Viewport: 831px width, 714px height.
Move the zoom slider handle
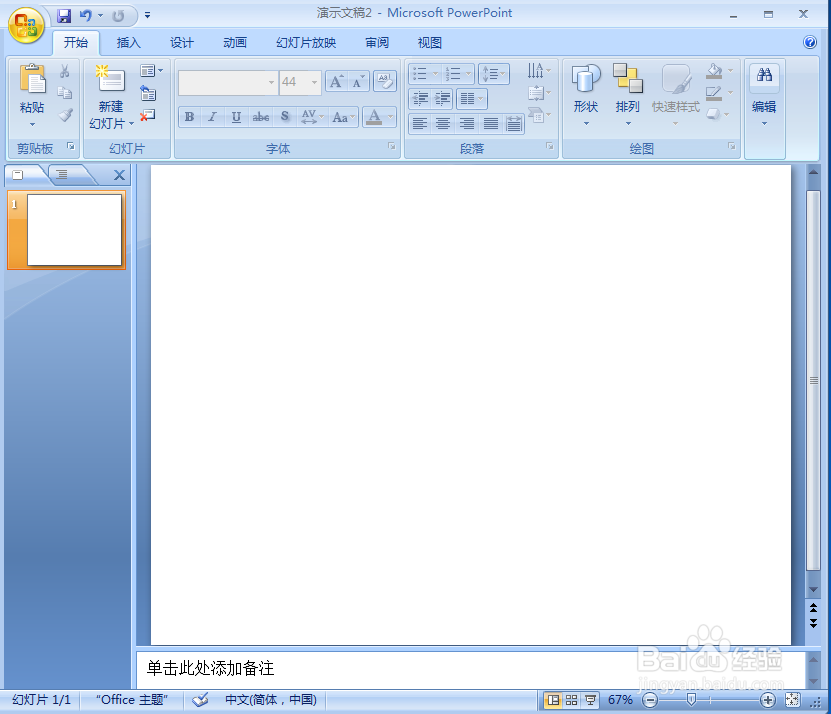pyautogui.click(x=691, y=700)
